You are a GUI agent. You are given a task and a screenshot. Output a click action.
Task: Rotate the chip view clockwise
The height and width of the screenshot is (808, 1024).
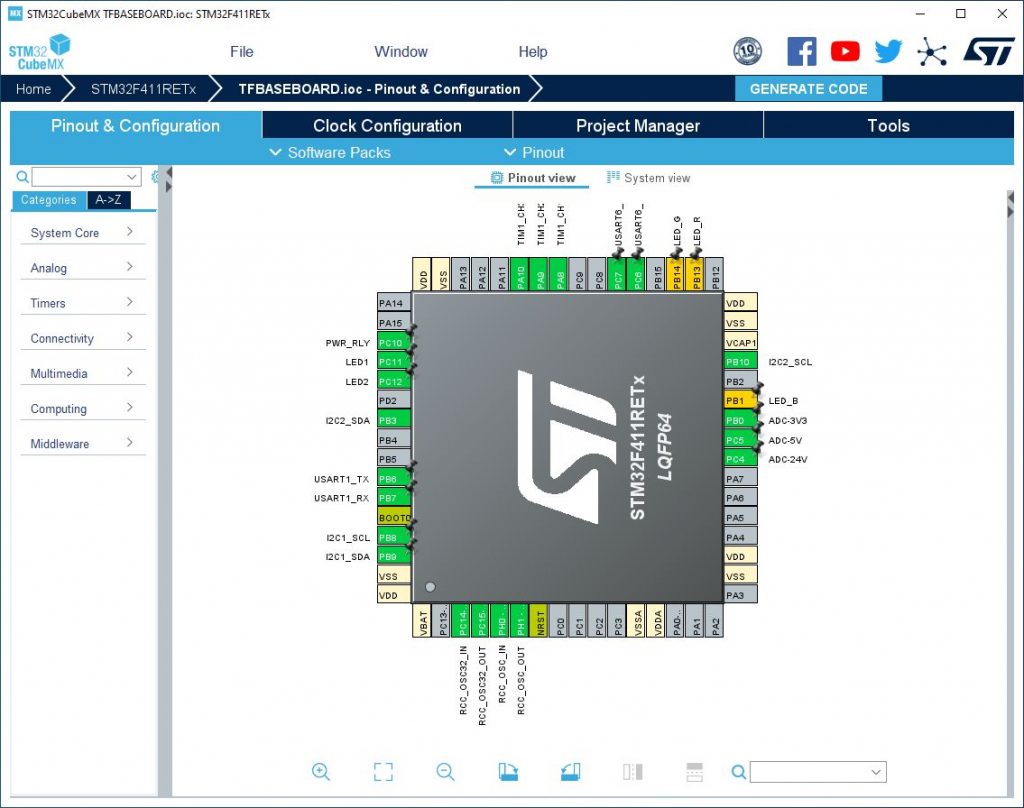point(508,771)
